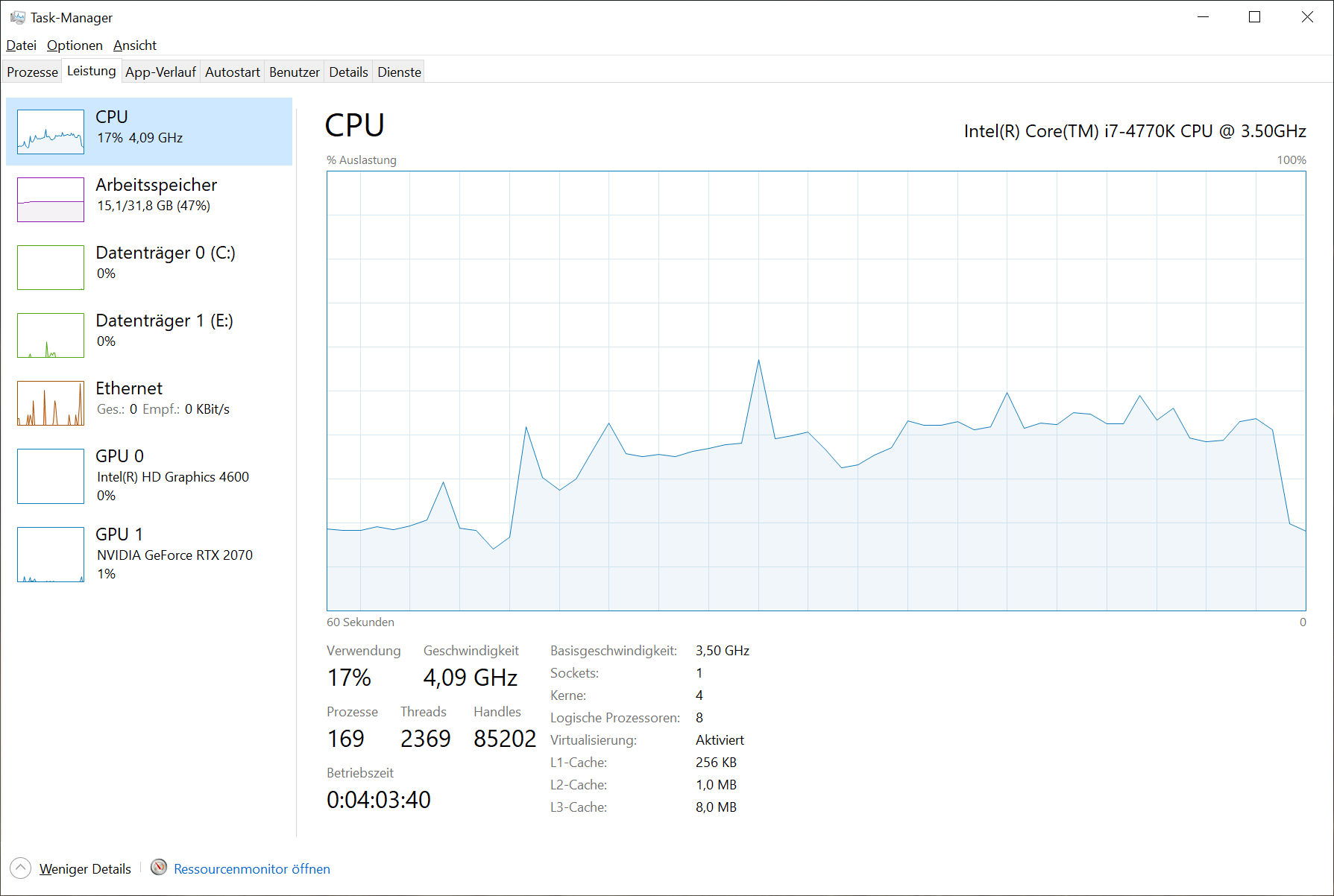Screen dimensions: 1334x896
Task: Click the 169 Prozesse count
Action: pos(346,739)
